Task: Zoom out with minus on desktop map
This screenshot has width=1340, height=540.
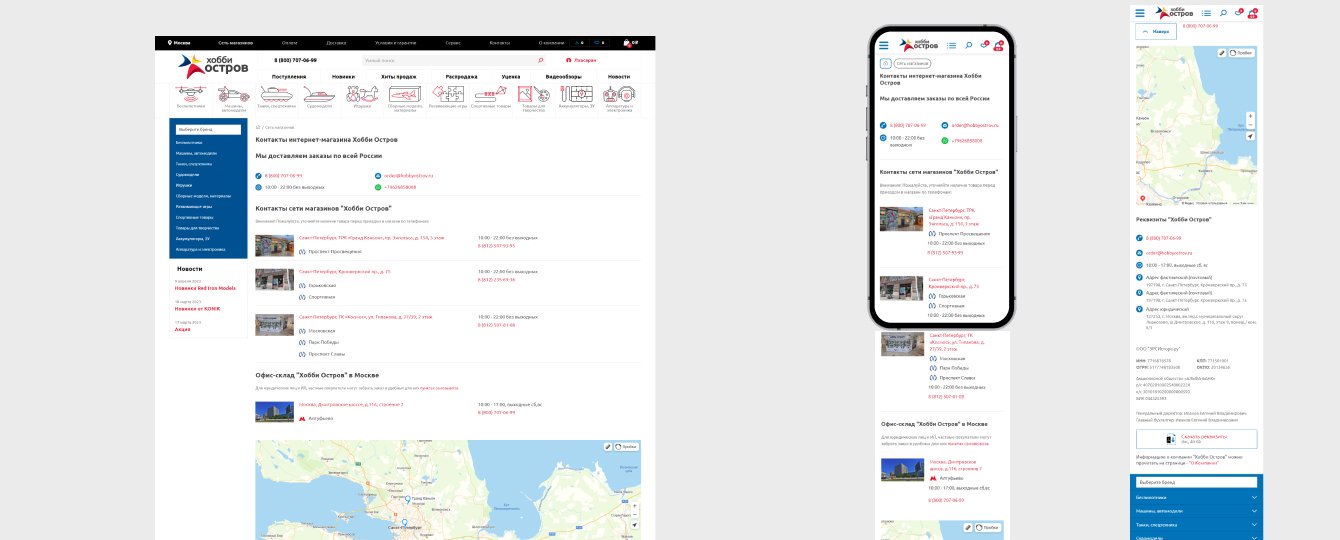Action: coord(634,513)
